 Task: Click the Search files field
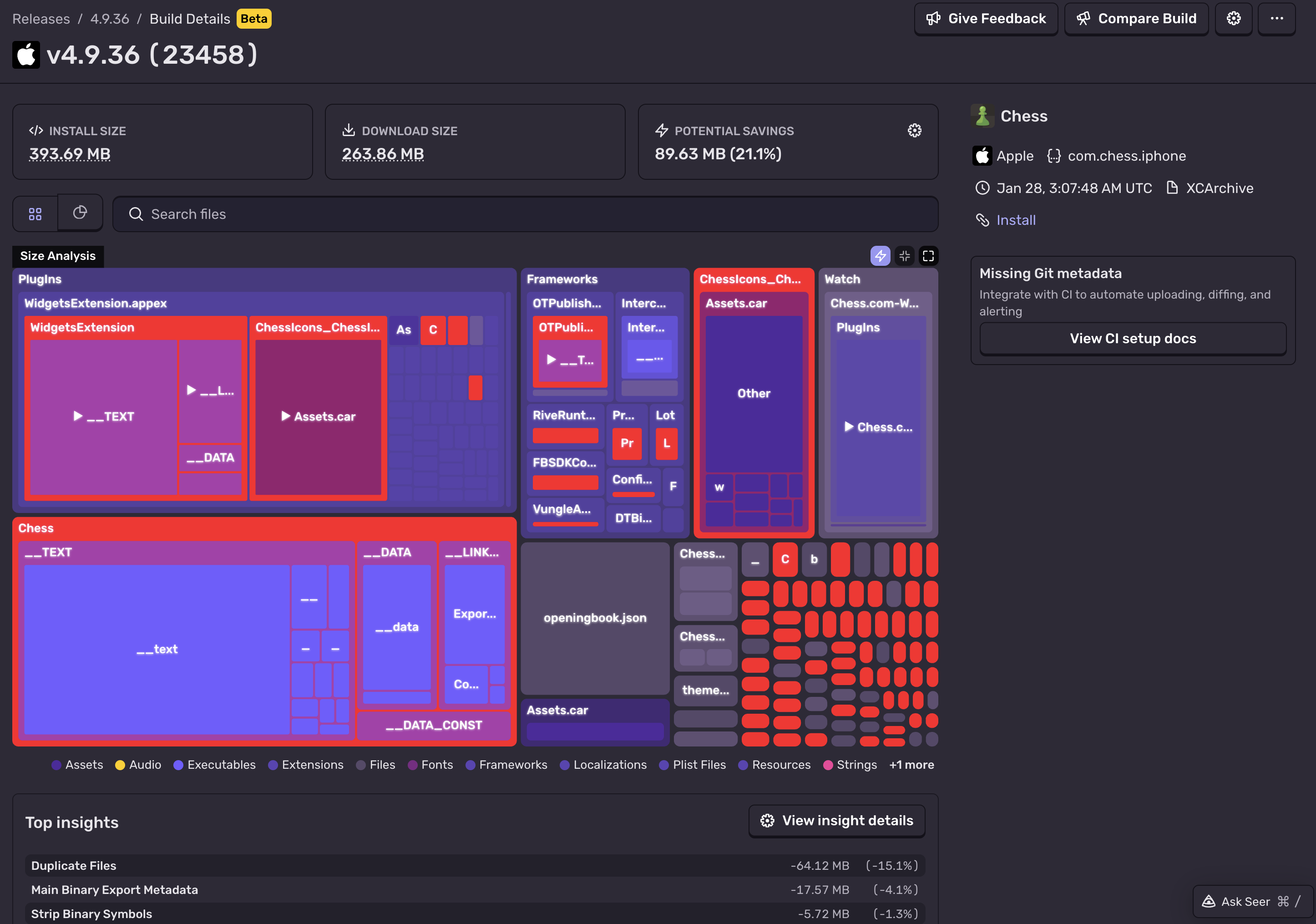pyautogui.click(x=525, y=214)
